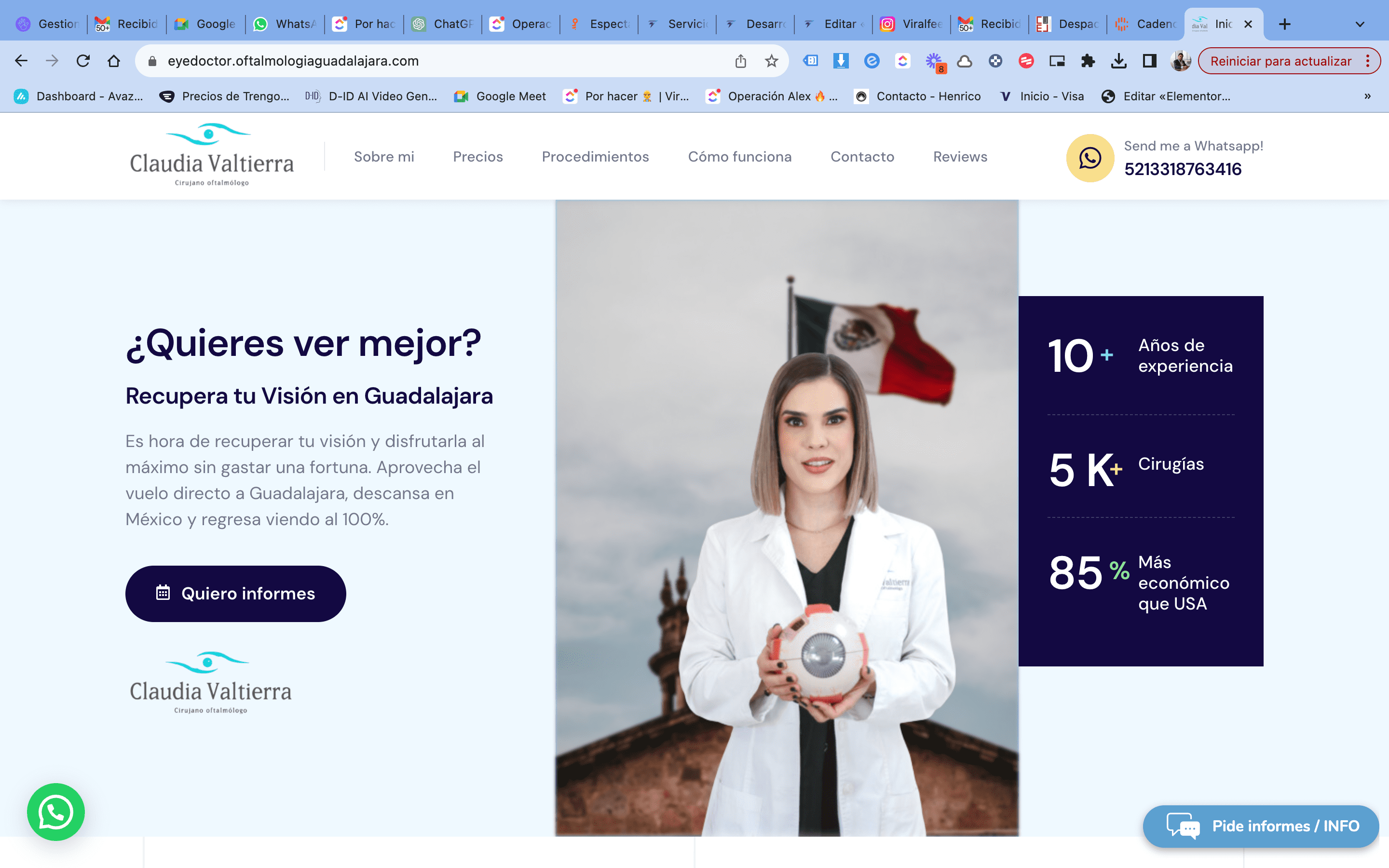Reload the current page
This screenshot has height=868, width=1389.
(x=83, y=60)
